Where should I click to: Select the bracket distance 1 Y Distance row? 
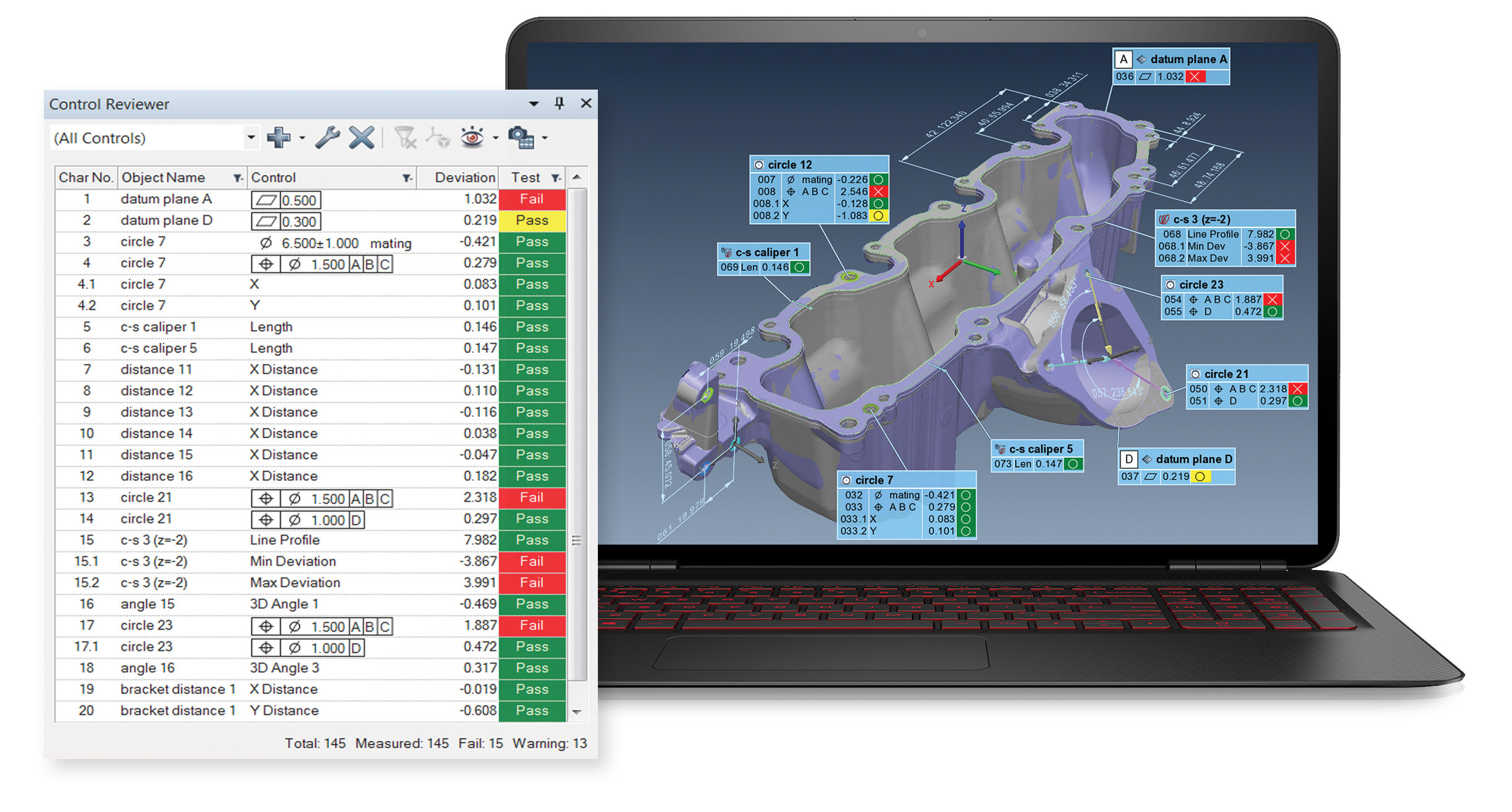[x=311, y=711]
